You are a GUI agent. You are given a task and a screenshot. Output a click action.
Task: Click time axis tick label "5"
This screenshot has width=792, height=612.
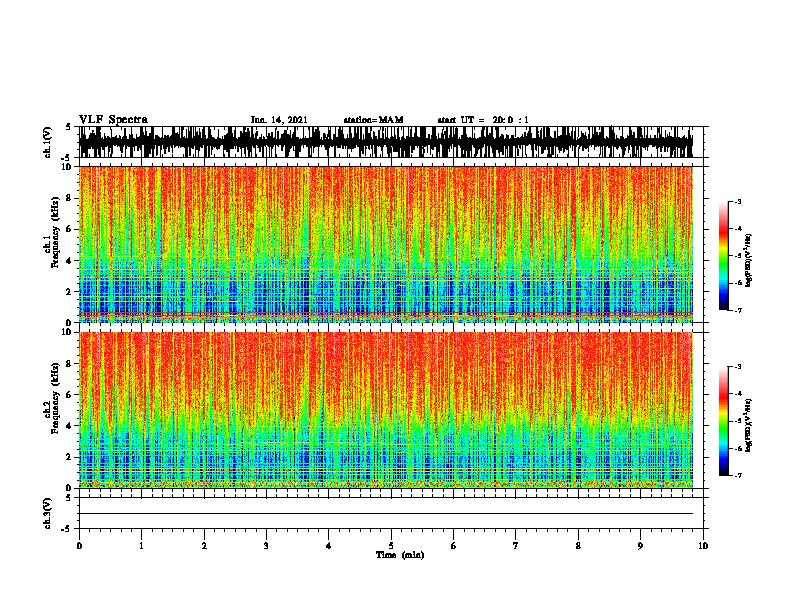click(391, 546)
